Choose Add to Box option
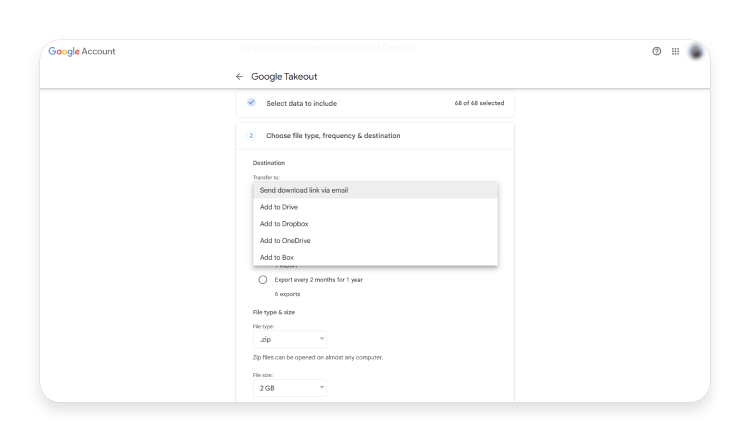This screenshot has width=751, height=443. pos(376,257)
